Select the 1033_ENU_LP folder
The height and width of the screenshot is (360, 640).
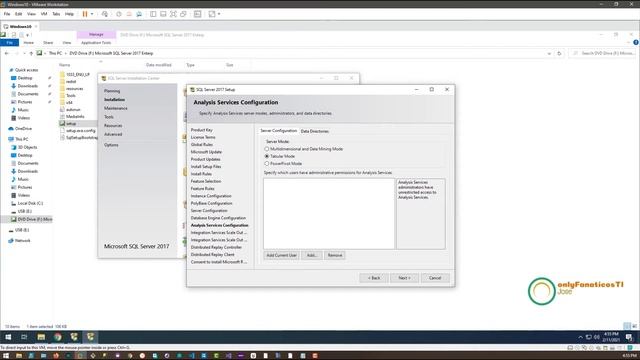pos(75,75)
